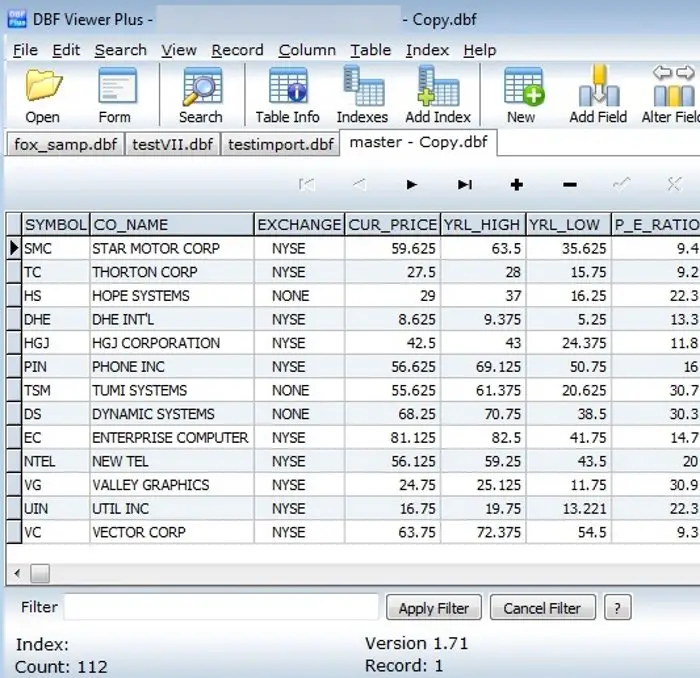Select the DYNAMIC SYSTEMS cell

172,414
